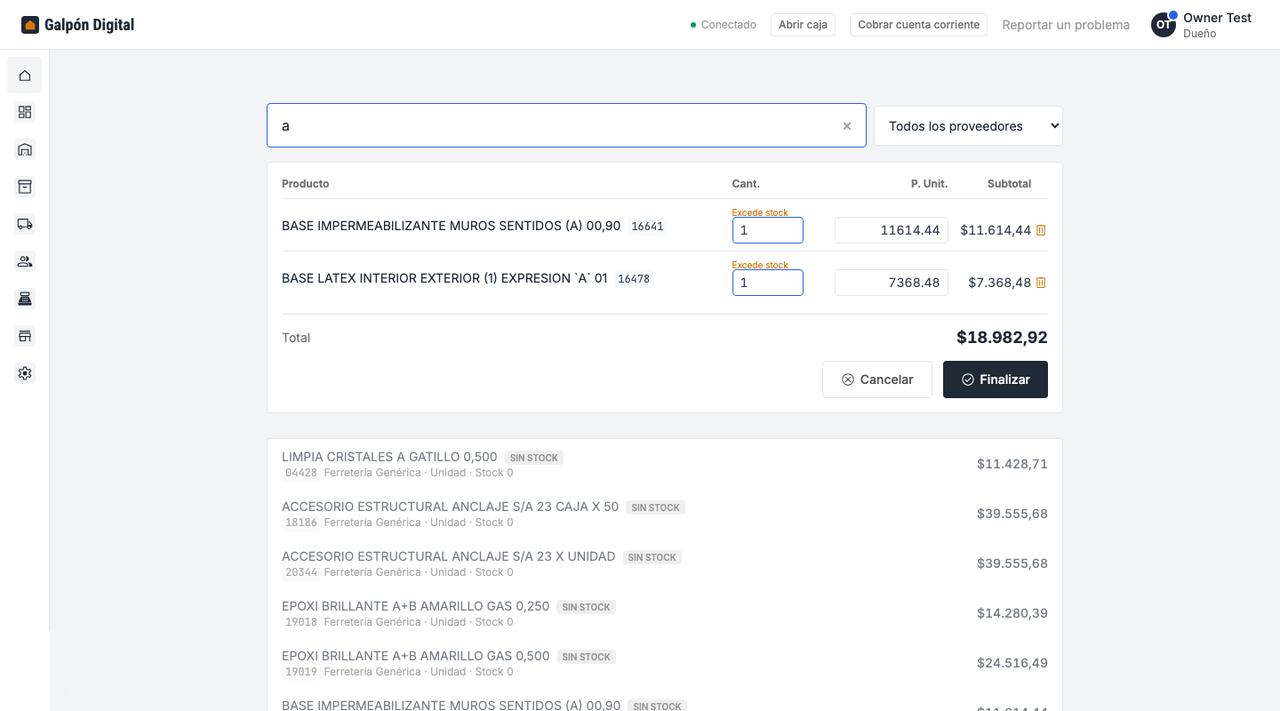The width and height of the screenshot is (1280, 711).
Task: Open the people icon in sidebar
Action: point(25,261)
